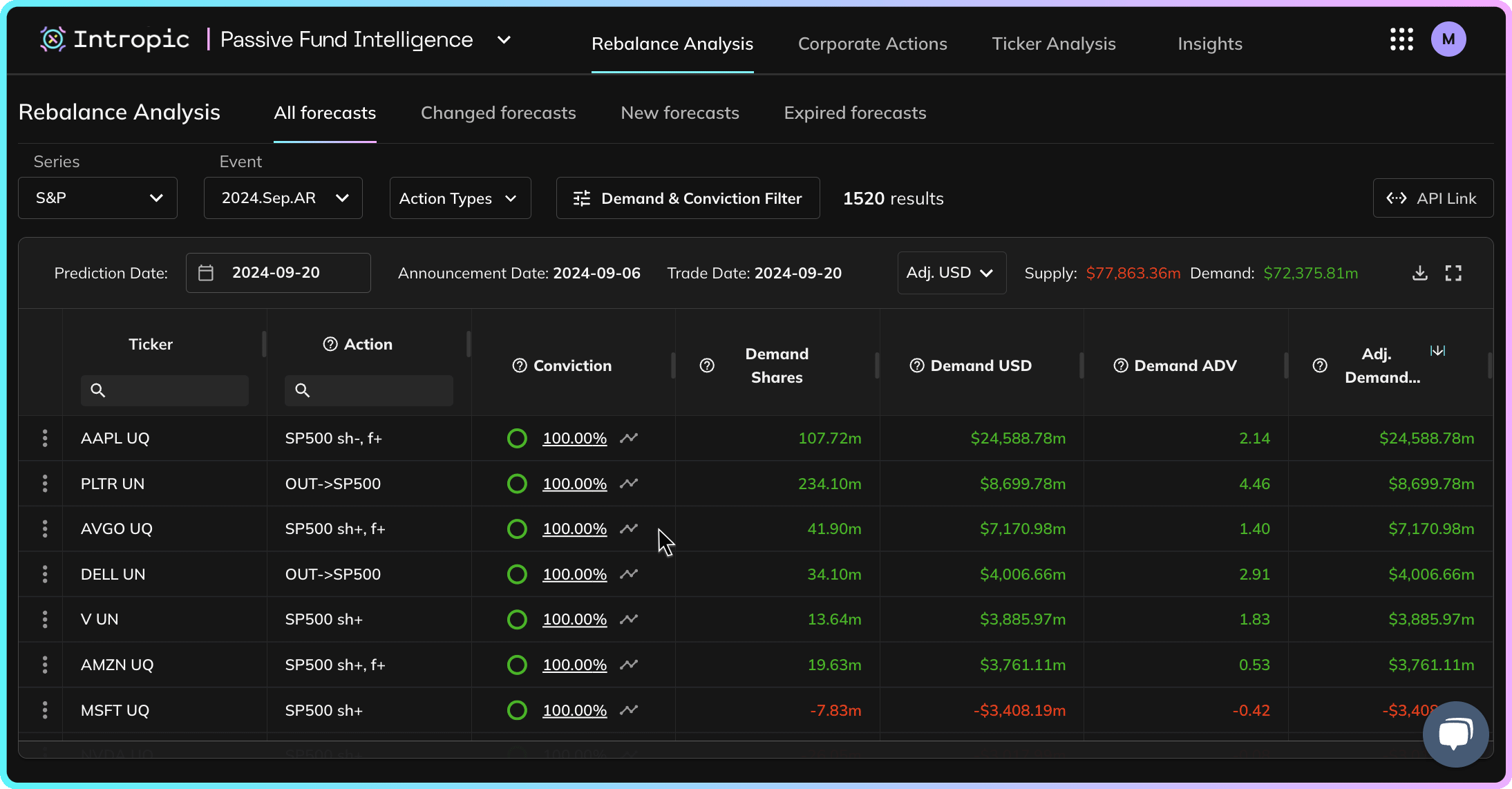Click trend chart icon for AAPL UQ
This screenshot has height=789, width=1512.
[628, 438]
